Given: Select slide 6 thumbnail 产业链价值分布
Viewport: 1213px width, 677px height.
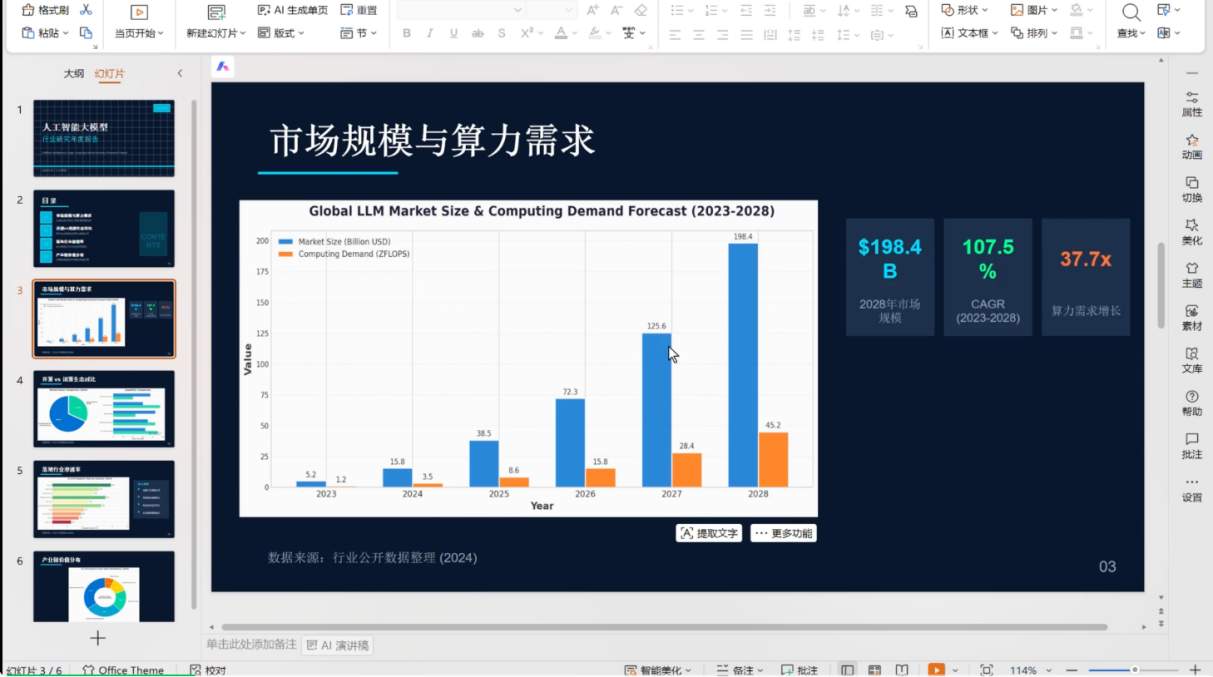Looking at the screenshot, I should pyautogui.click(x=104, y=586).
